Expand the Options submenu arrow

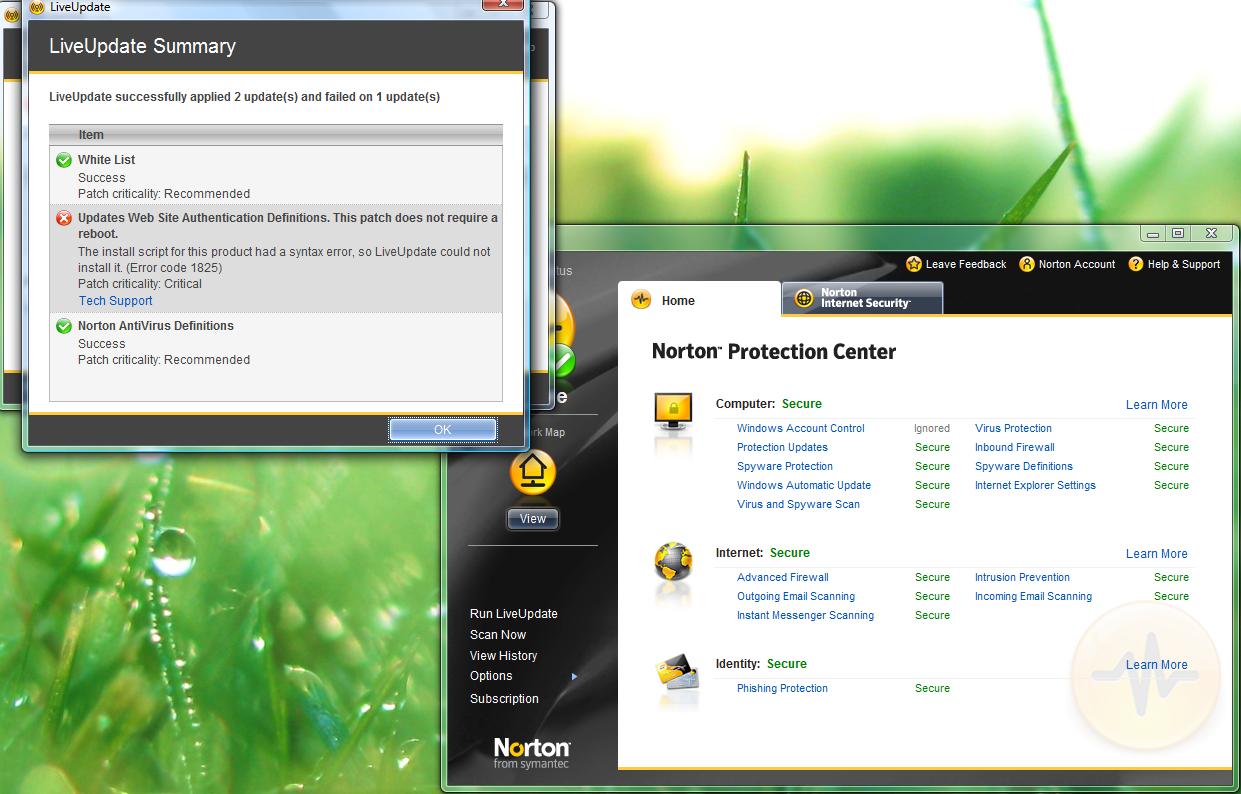574,677
